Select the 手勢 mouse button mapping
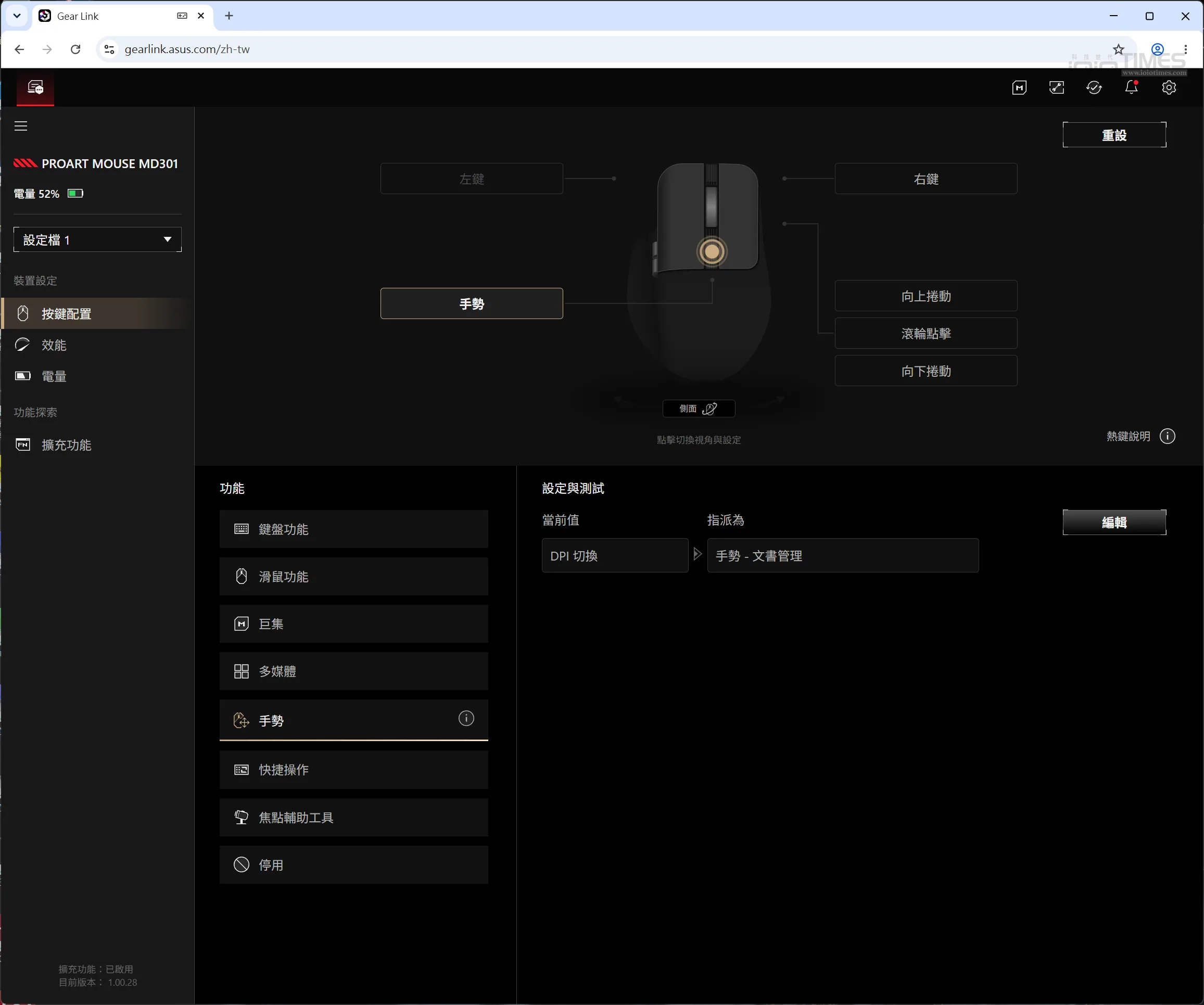 click(x=472, y=304)
